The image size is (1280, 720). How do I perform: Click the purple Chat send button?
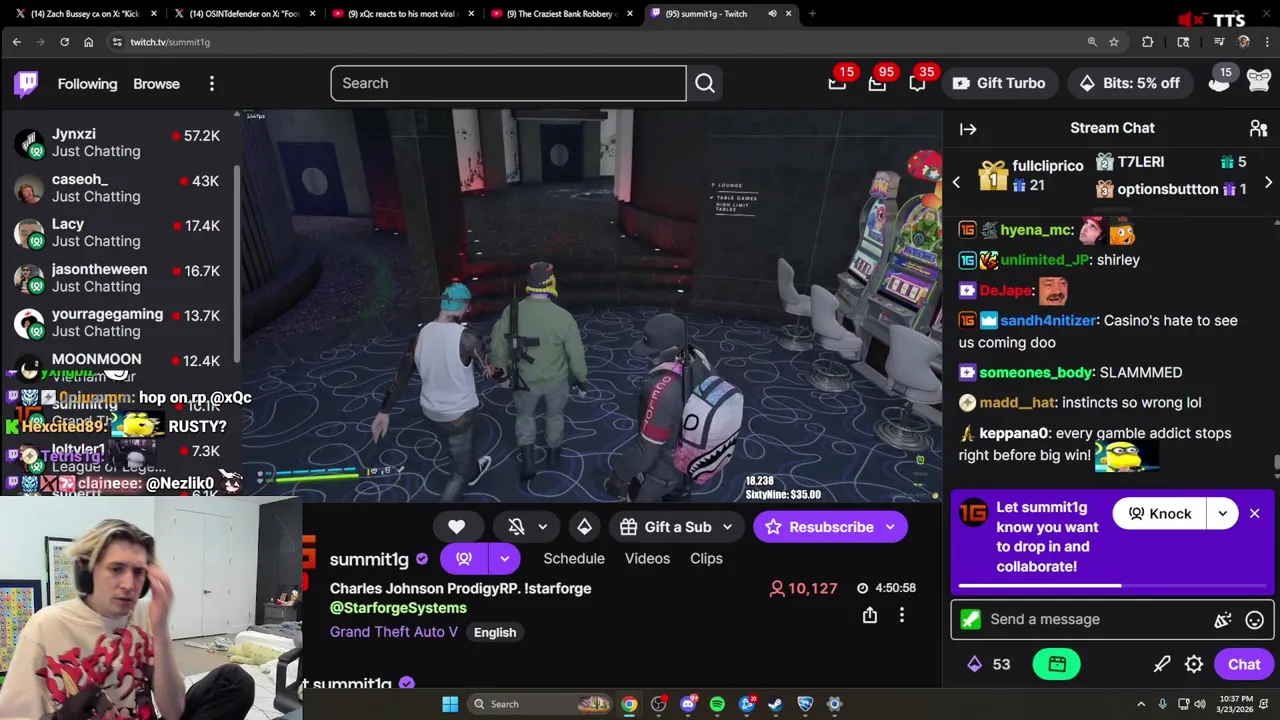(1244, 664)
